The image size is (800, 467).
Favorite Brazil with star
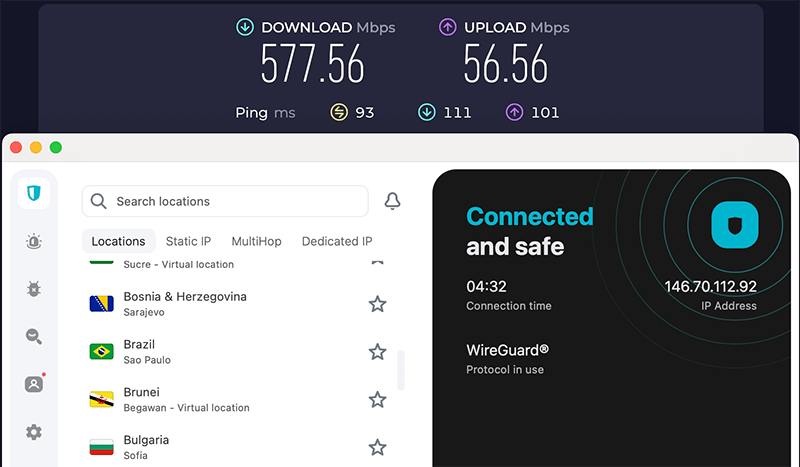pyautogui.click(x=378, y=352)
